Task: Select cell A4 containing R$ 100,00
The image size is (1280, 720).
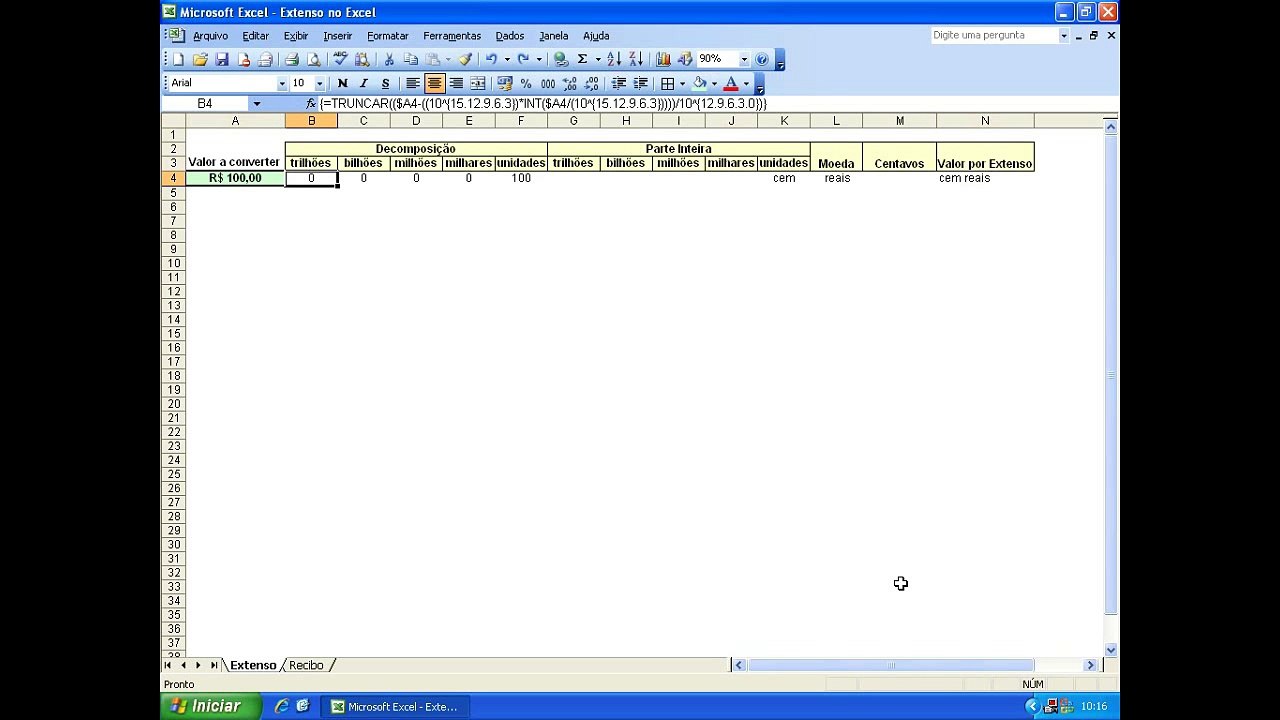Action: 235,178
